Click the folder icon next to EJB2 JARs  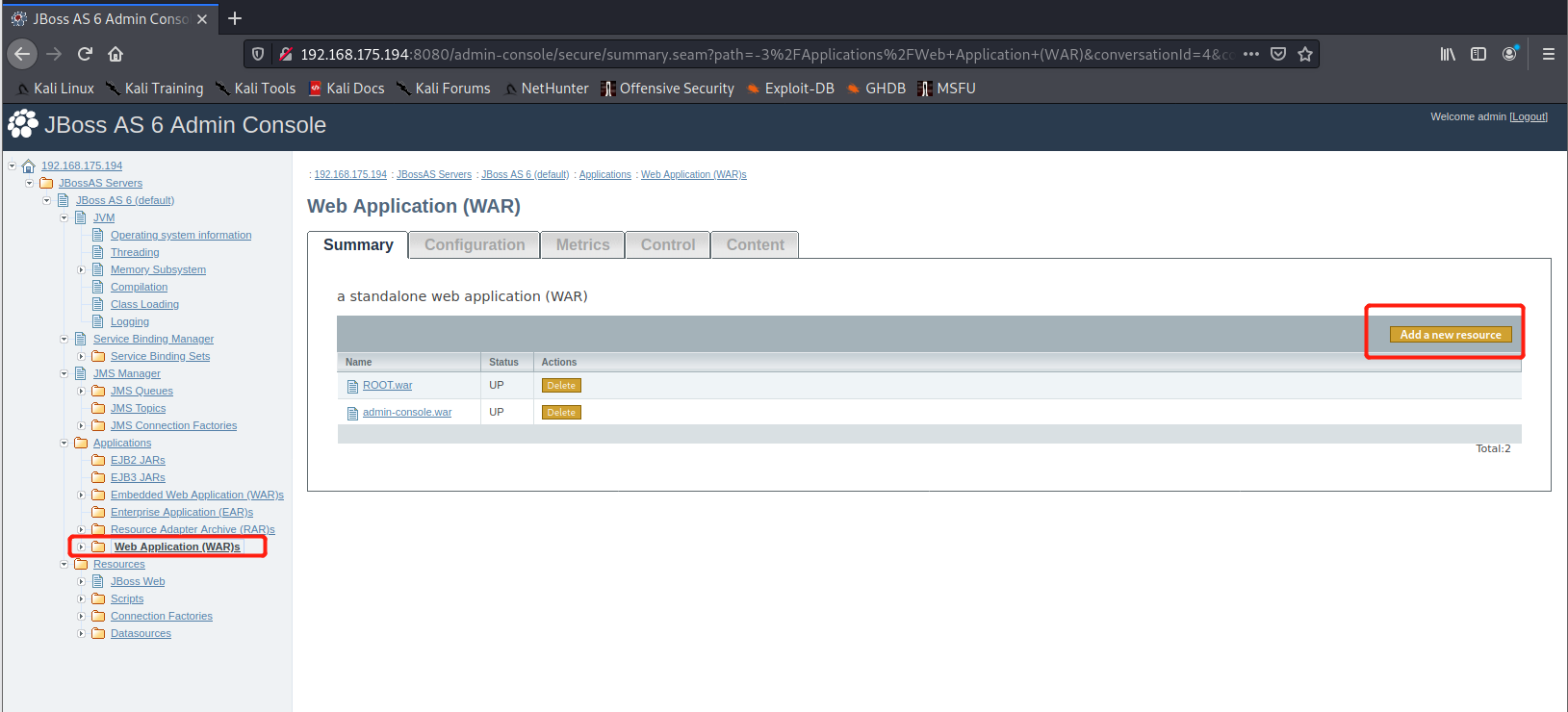point(98,460)
